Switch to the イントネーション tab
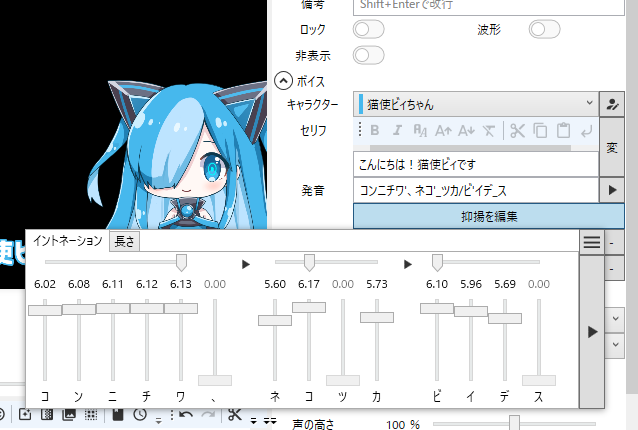638x430 pixels. point(68,240)
